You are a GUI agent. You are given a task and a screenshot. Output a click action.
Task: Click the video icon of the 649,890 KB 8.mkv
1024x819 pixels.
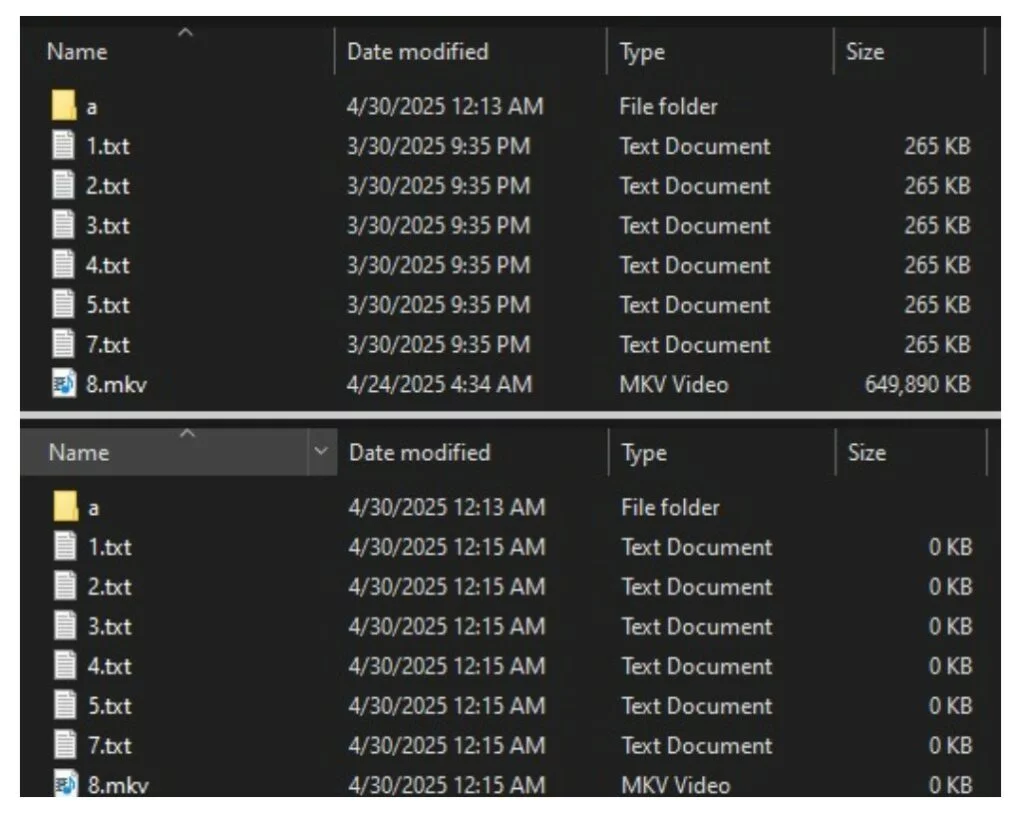(x=64, y=384)
